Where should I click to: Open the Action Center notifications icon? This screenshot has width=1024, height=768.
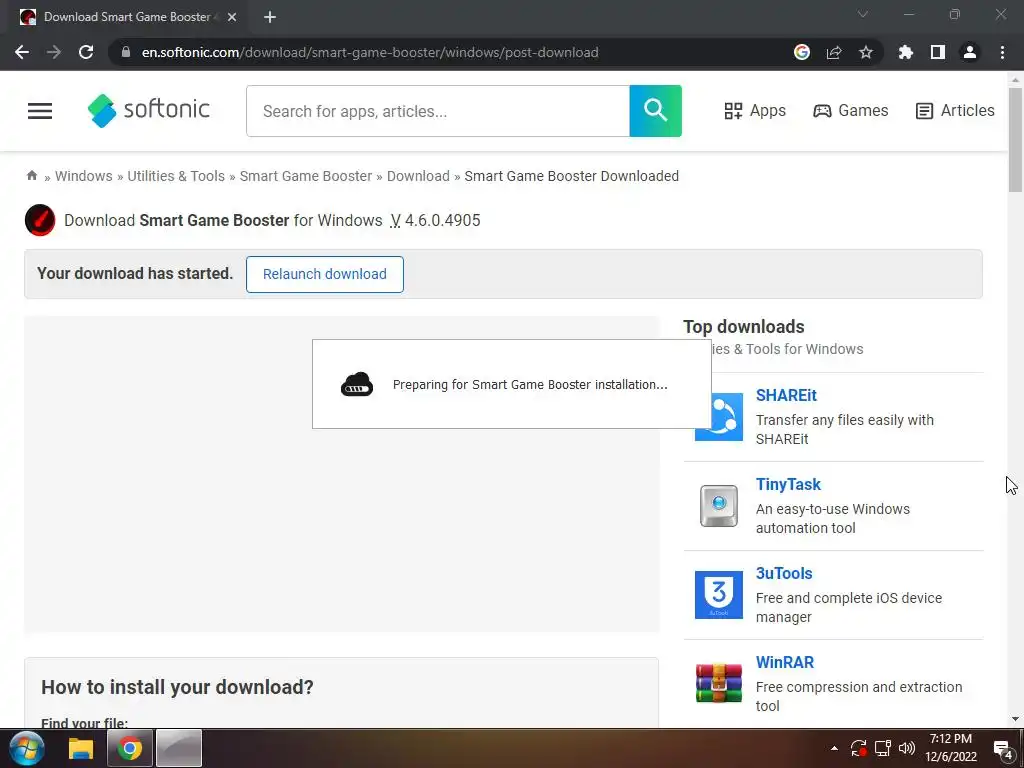(x=1002, y=748)
